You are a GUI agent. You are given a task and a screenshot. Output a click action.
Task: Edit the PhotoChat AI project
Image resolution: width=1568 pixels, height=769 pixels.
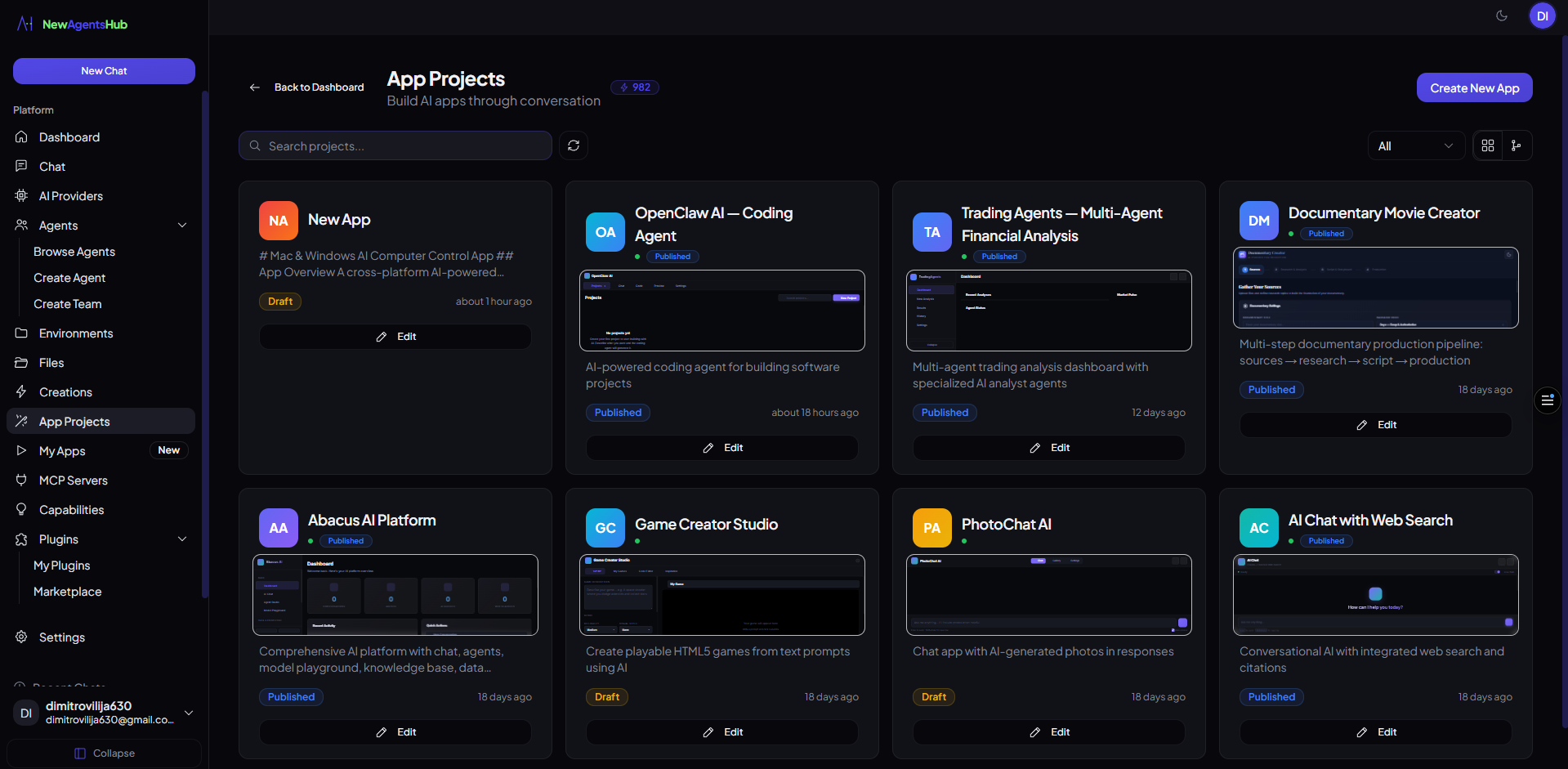coord(1049,732)
